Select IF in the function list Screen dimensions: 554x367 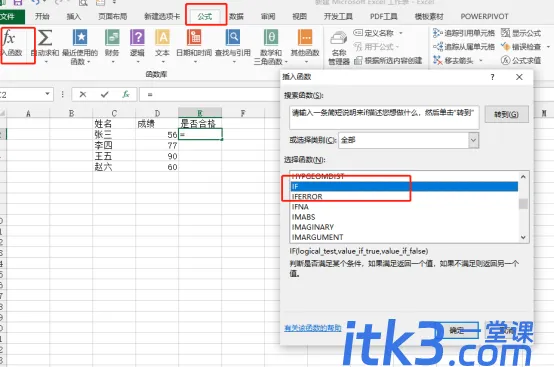coord(404,187)
